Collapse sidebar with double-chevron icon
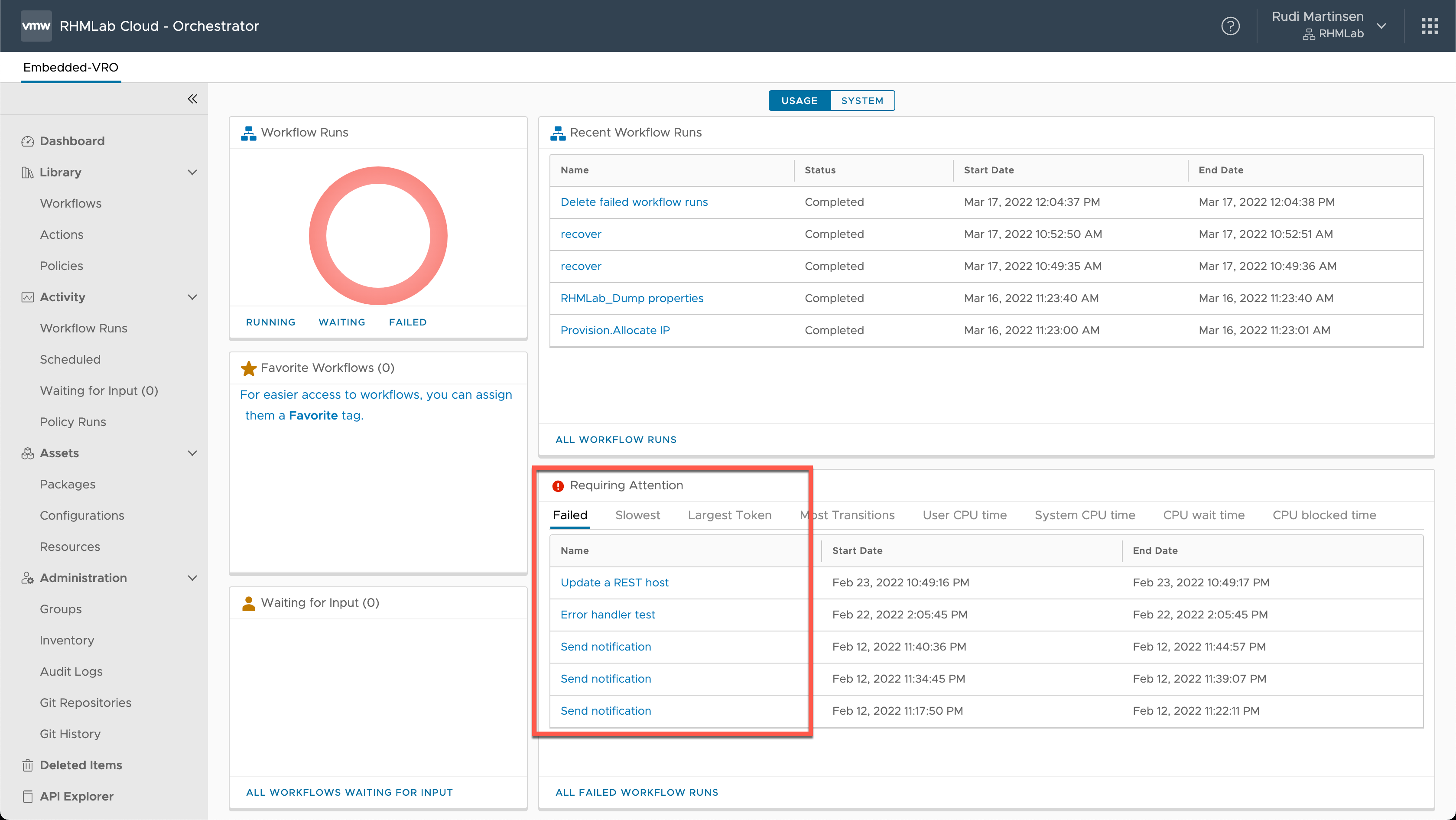The width and height of the screenshot is (1456, 820). tap(193, 99)
